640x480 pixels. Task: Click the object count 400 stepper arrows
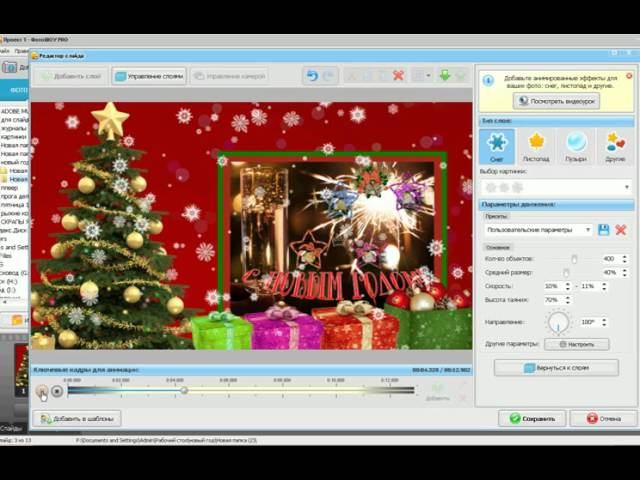click(624, 259)
